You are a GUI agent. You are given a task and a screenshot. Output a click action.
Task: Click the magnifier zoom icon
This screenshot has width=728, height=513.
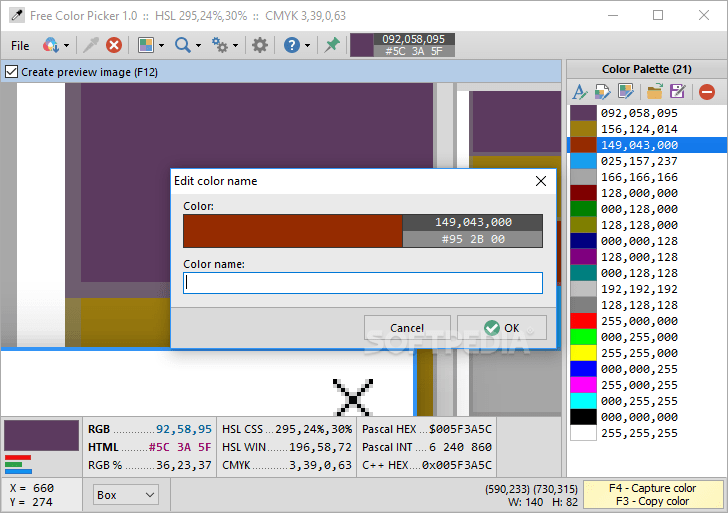click(x=182, y=45)
